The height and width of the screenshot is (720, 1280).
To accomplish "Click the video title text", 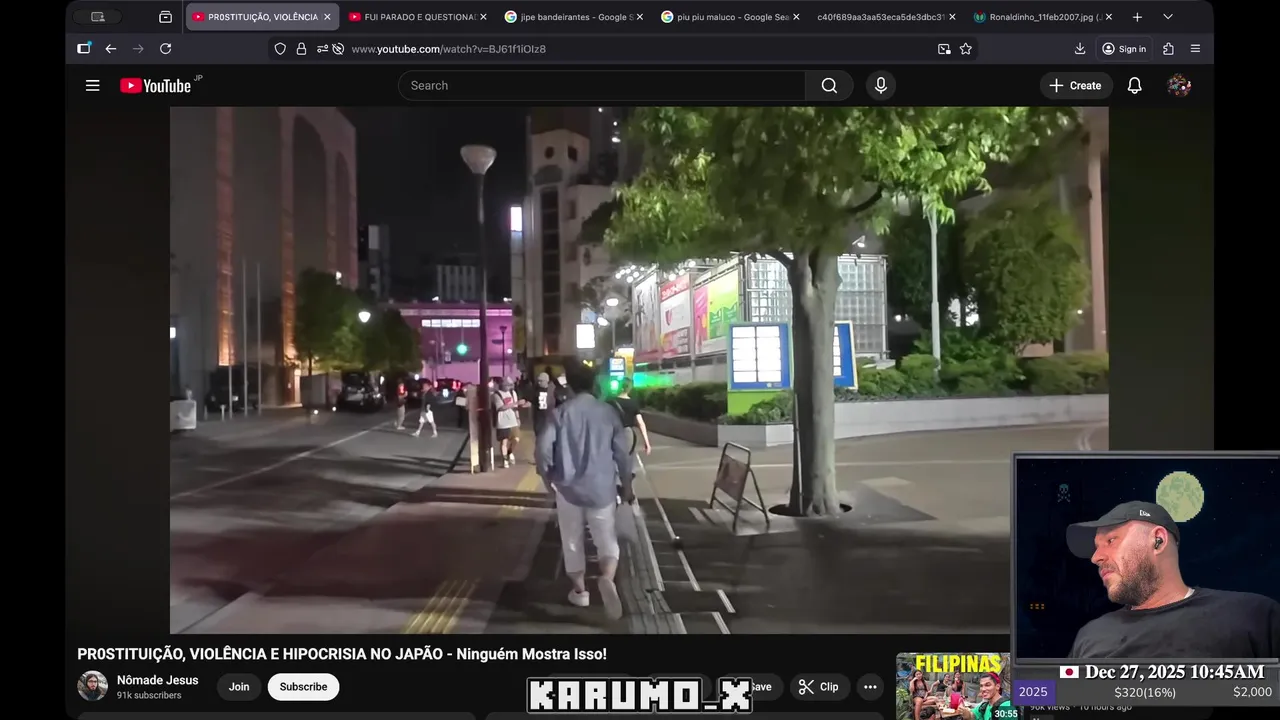I will pos(342,654).
